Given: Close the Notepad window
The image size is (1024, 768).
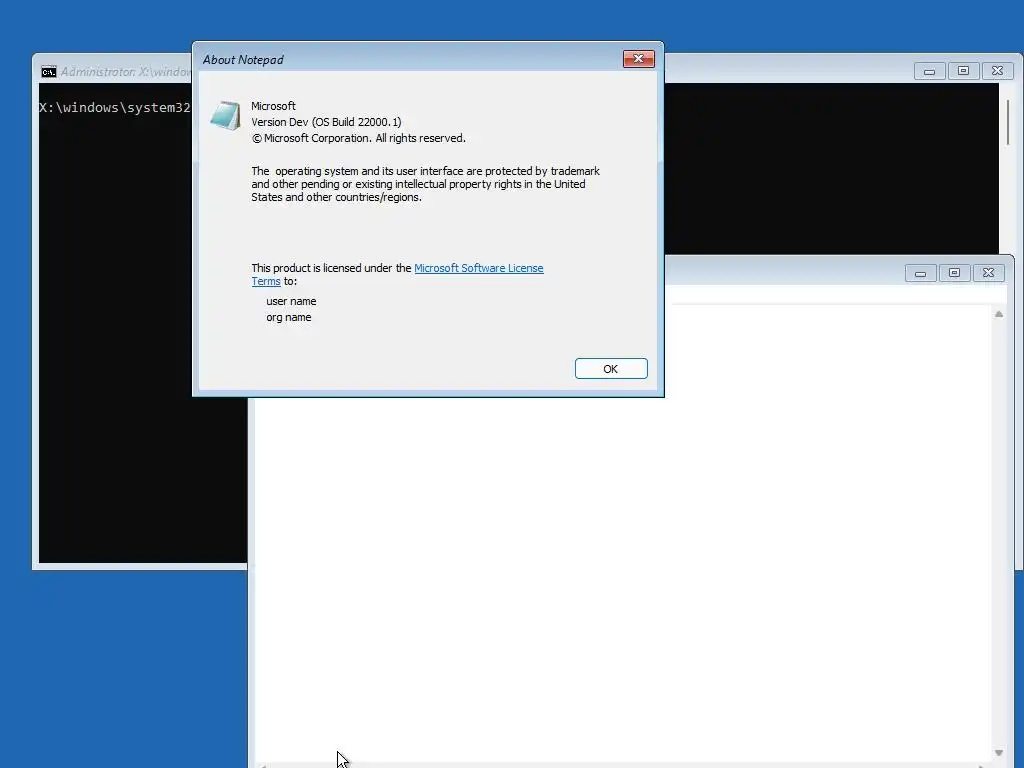Looking at the screenshot, I should (988, 273).
